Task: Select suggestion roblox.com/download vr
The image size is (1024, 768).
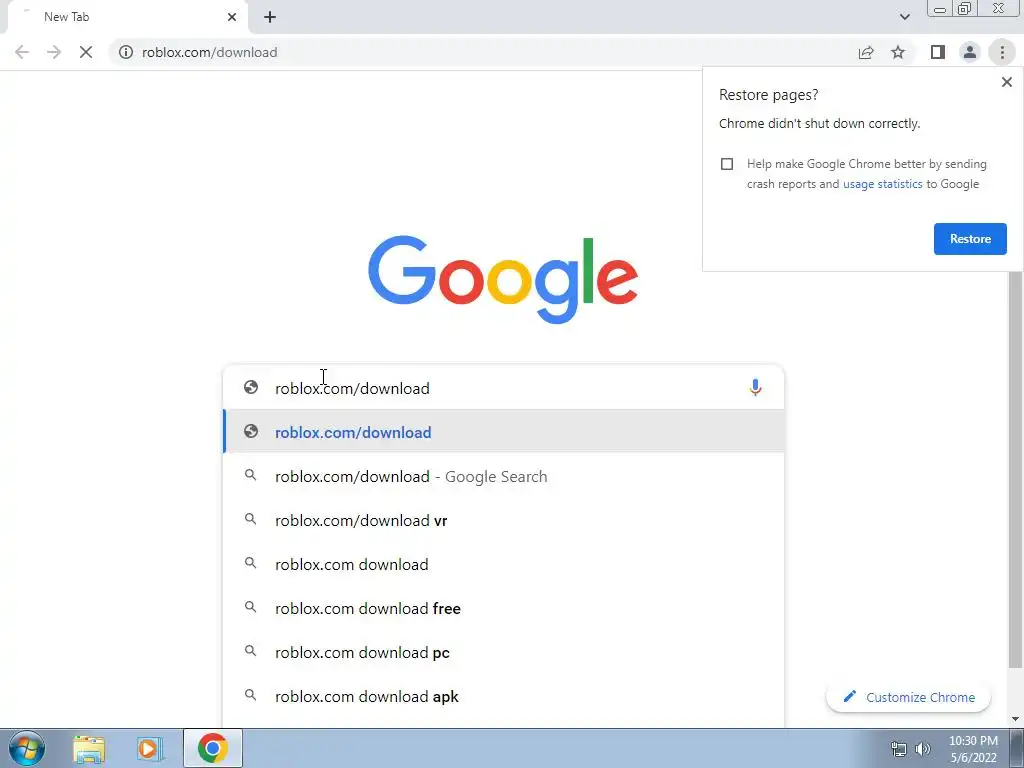Action: tap(504, 520)
